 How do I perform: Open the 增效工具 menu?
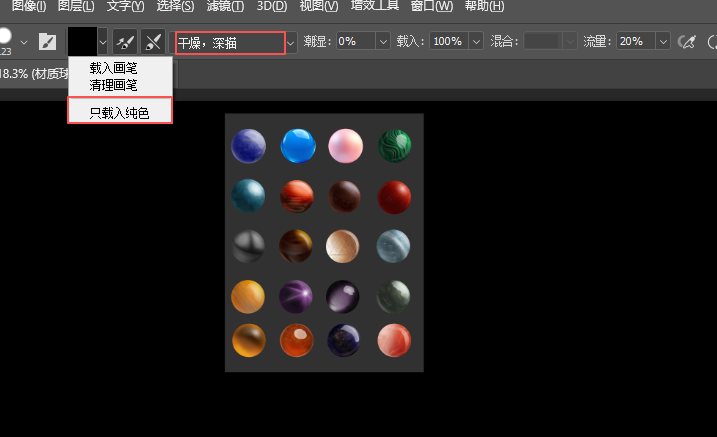(375, 6)
